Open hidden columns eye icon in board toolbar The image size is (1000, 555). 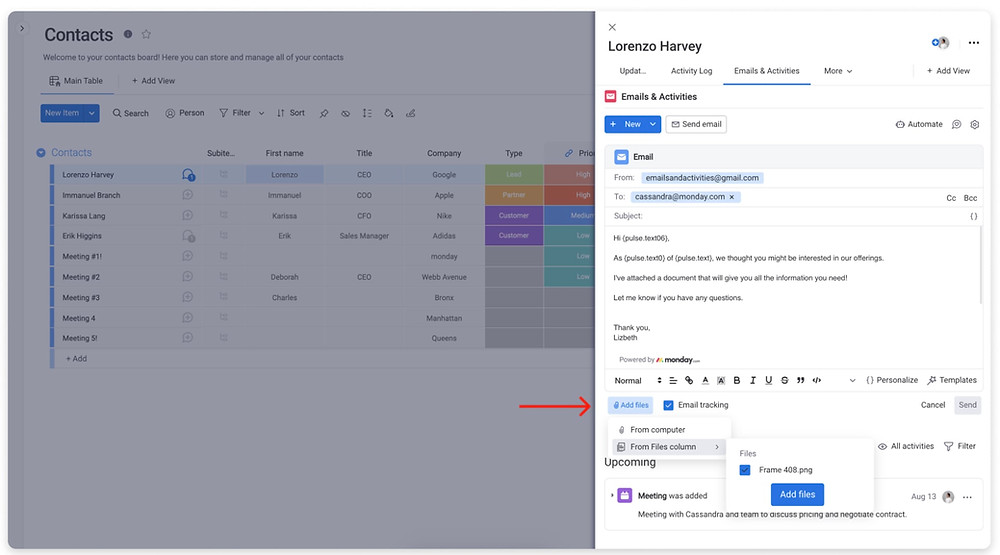coord(345,113)
